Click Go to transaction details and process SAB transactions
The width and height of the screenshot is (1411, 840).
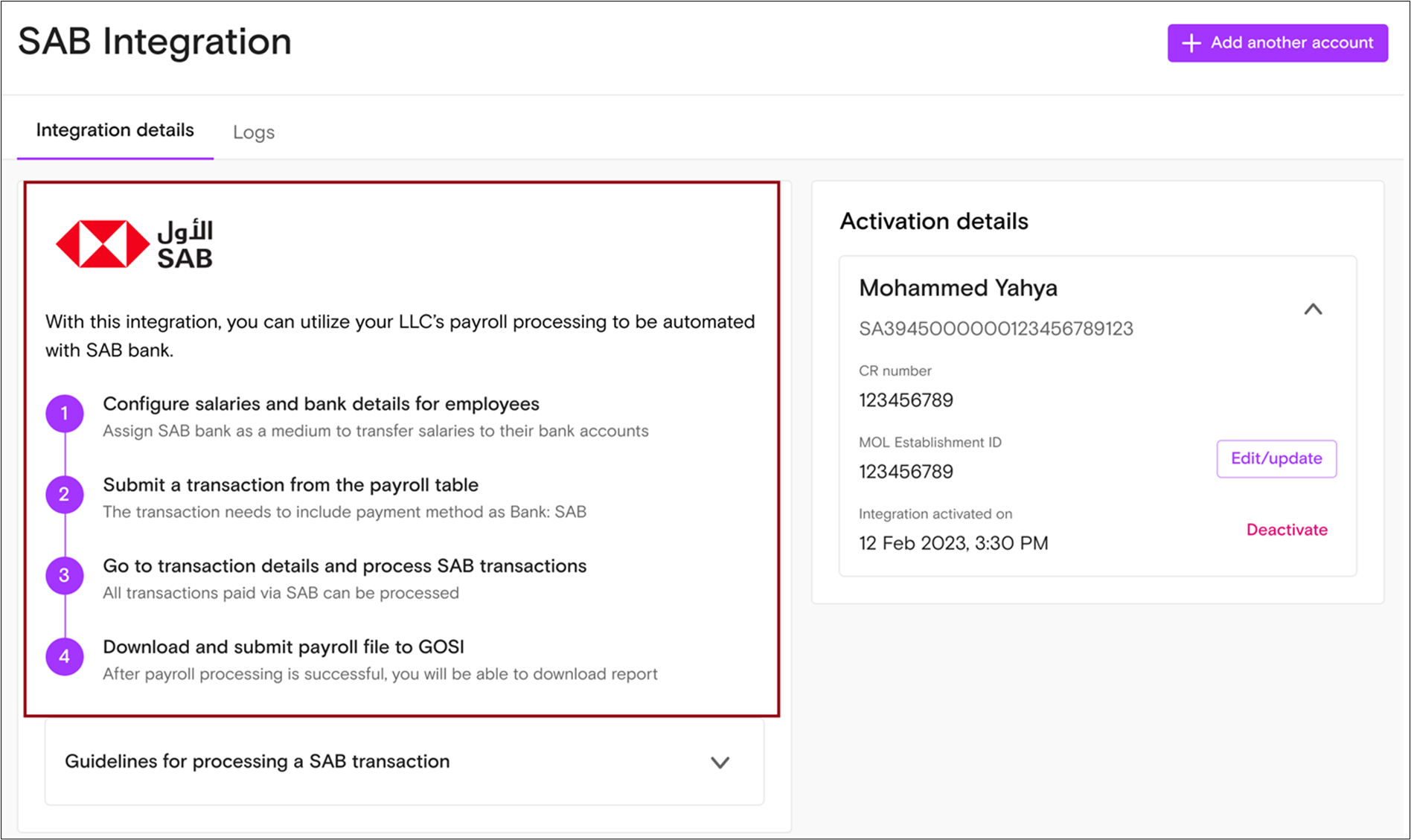(x=345, y=566)
